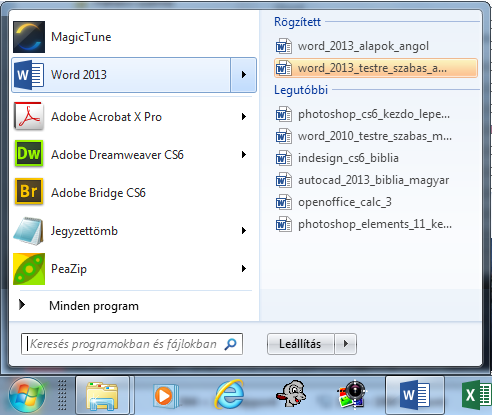Expand the Adobe Acrobat X Pro submenu arrow
The height and width of the screenshot is (415, 492).
tap(244, 117)
